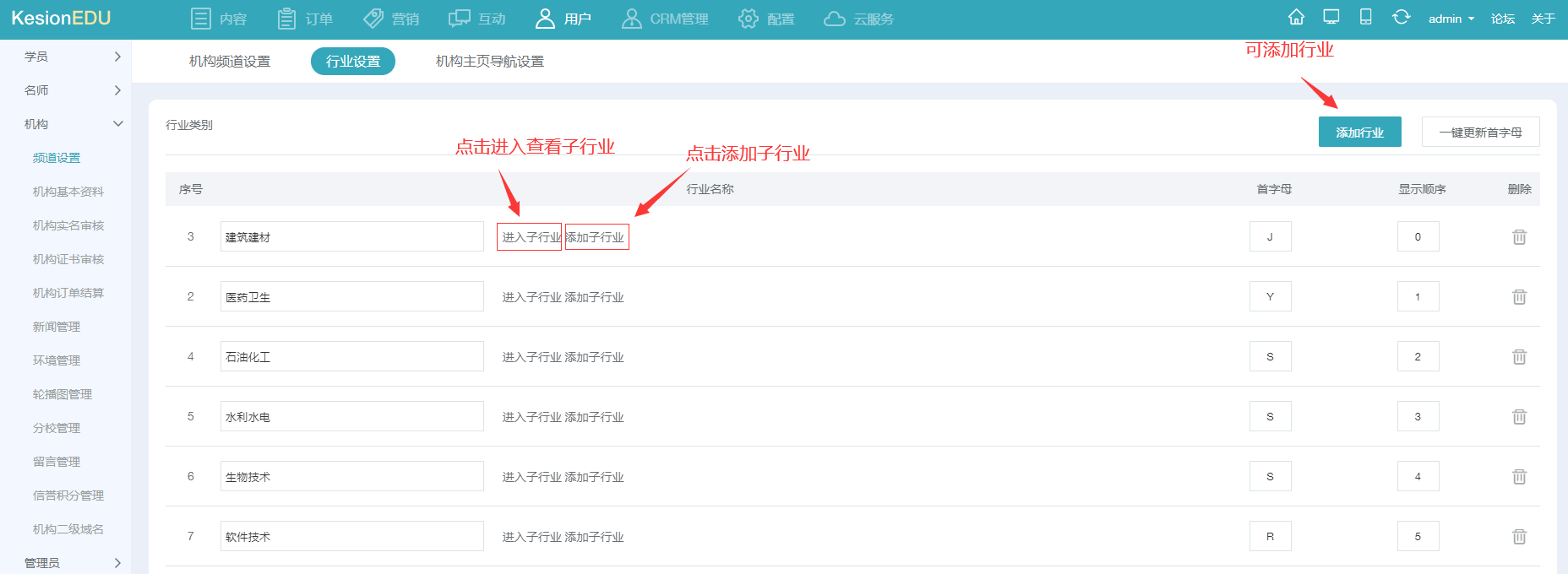Click the refresh cache icon
This screenshot has height=574, width=1568.
(1401, 18)
